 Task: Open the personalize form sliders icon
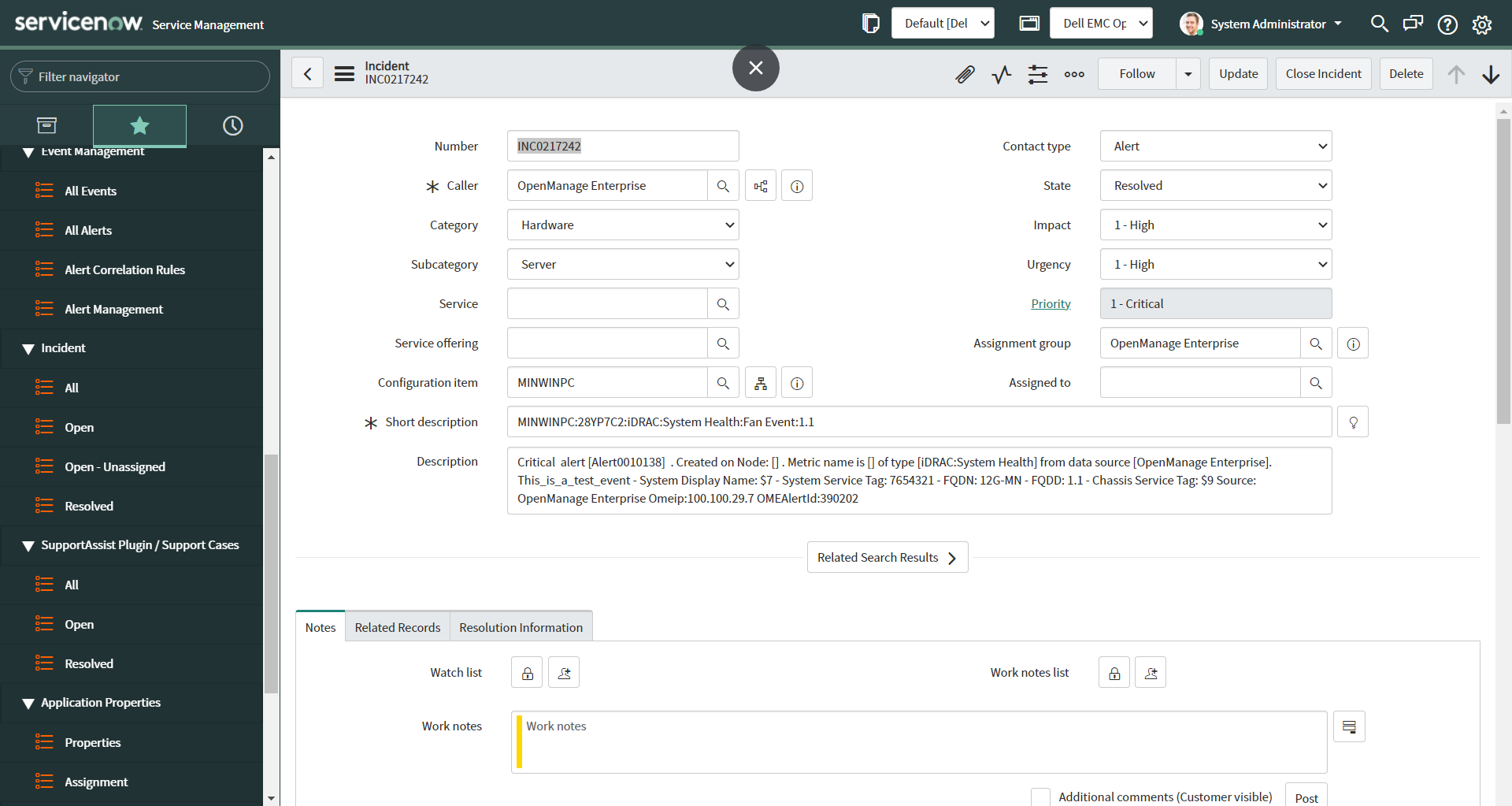[1037, 73]
